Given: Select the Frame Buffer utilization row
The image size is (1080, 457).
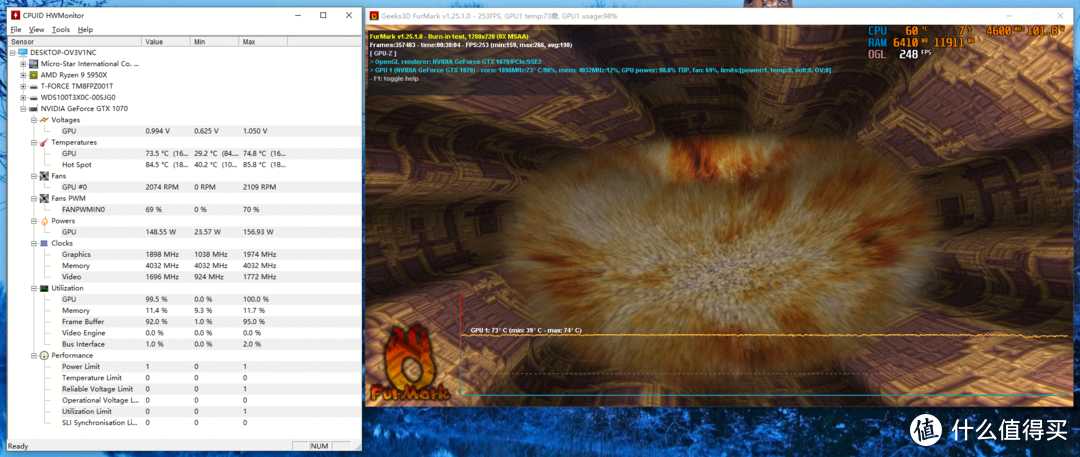Looking at the screenshot, I should point(83,322).
